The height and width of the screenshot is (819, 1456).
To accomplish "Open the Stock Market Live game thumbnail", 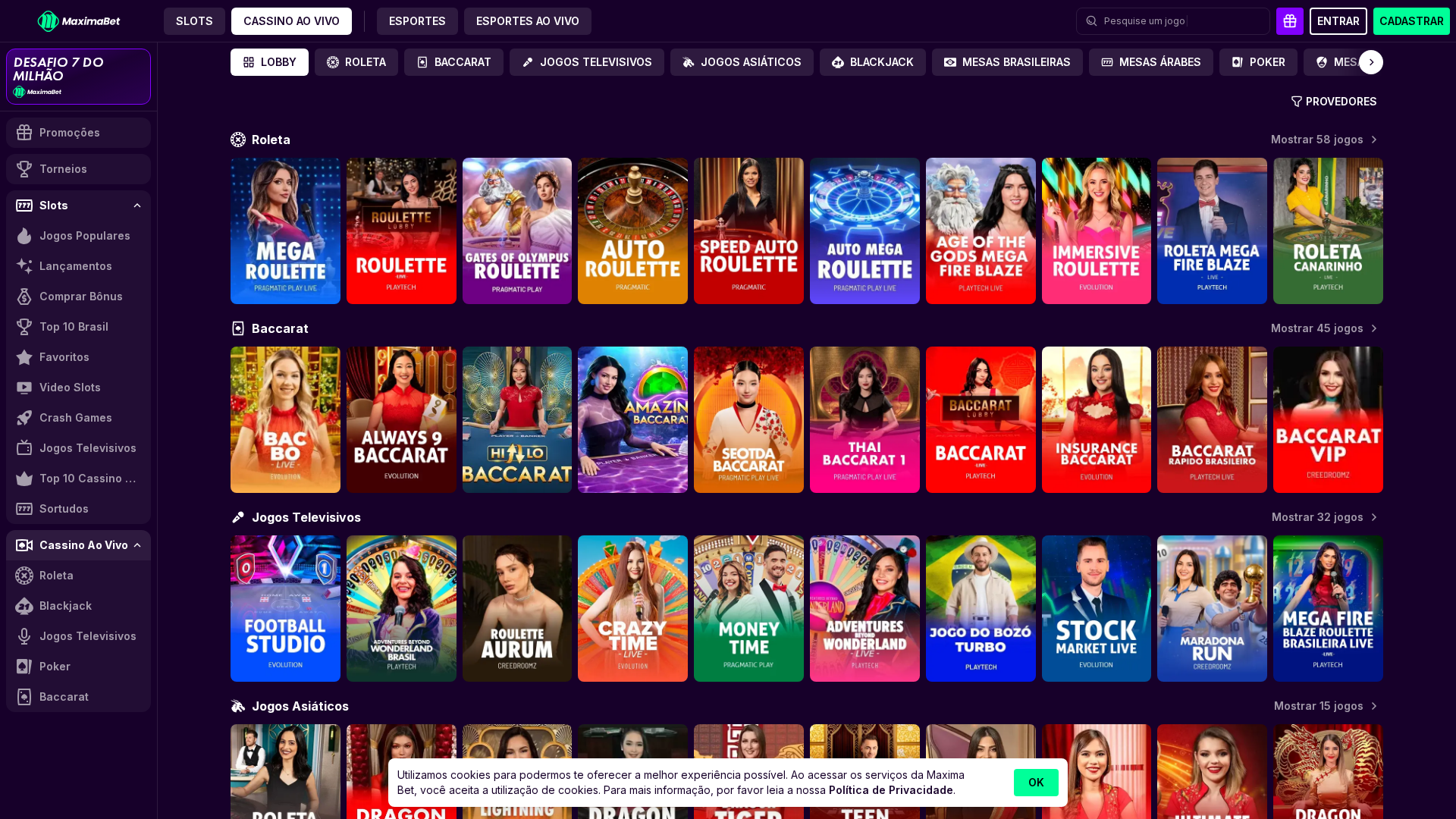I will 1097,609.
